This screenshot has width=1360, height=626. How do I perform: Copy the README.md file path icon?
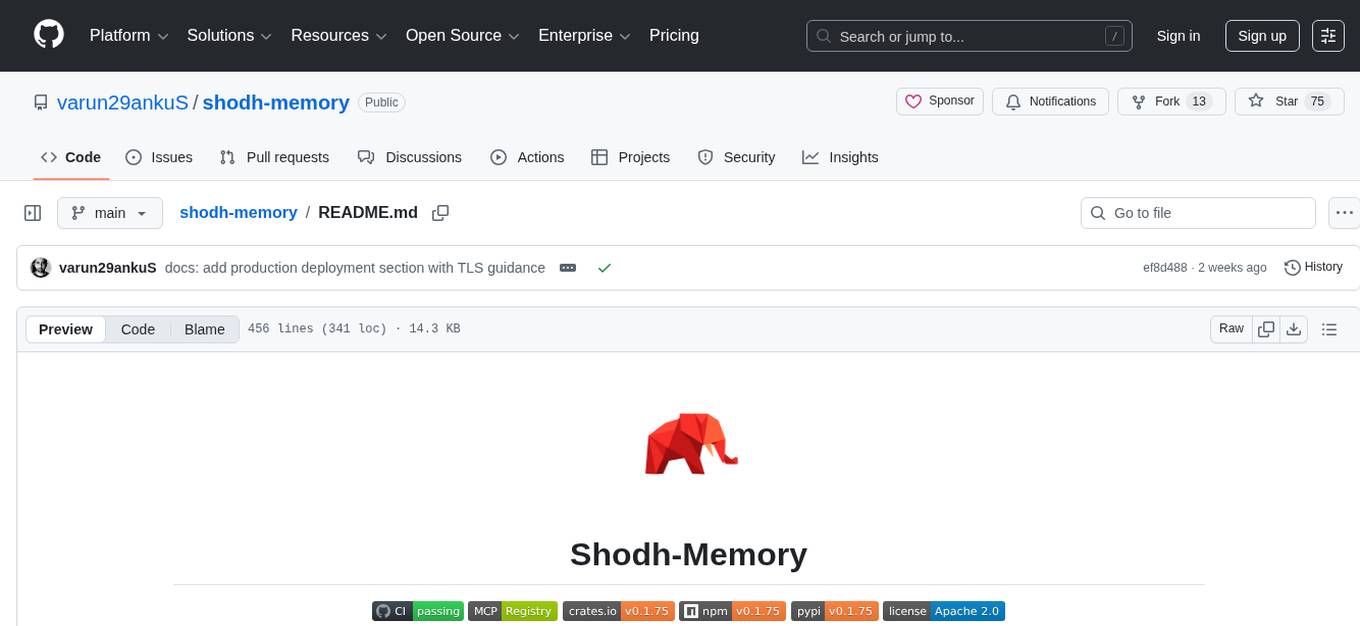click(x=440, y=213)
